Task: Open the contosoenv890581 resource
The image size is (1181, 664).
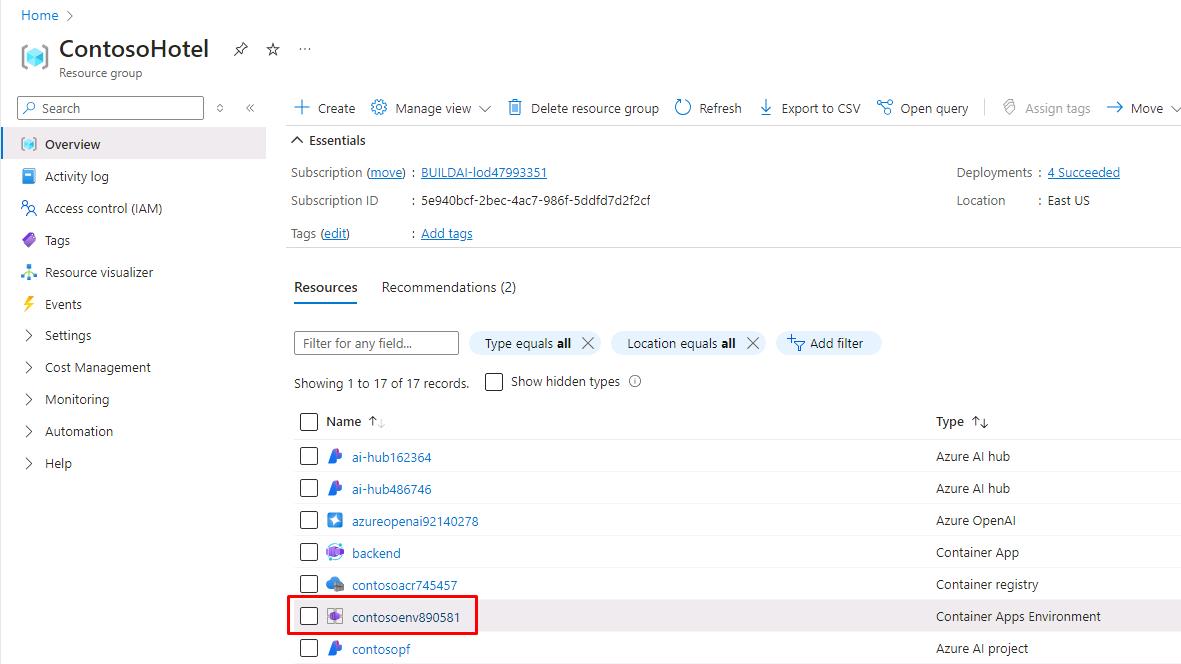Action: [x=406, y=617]
